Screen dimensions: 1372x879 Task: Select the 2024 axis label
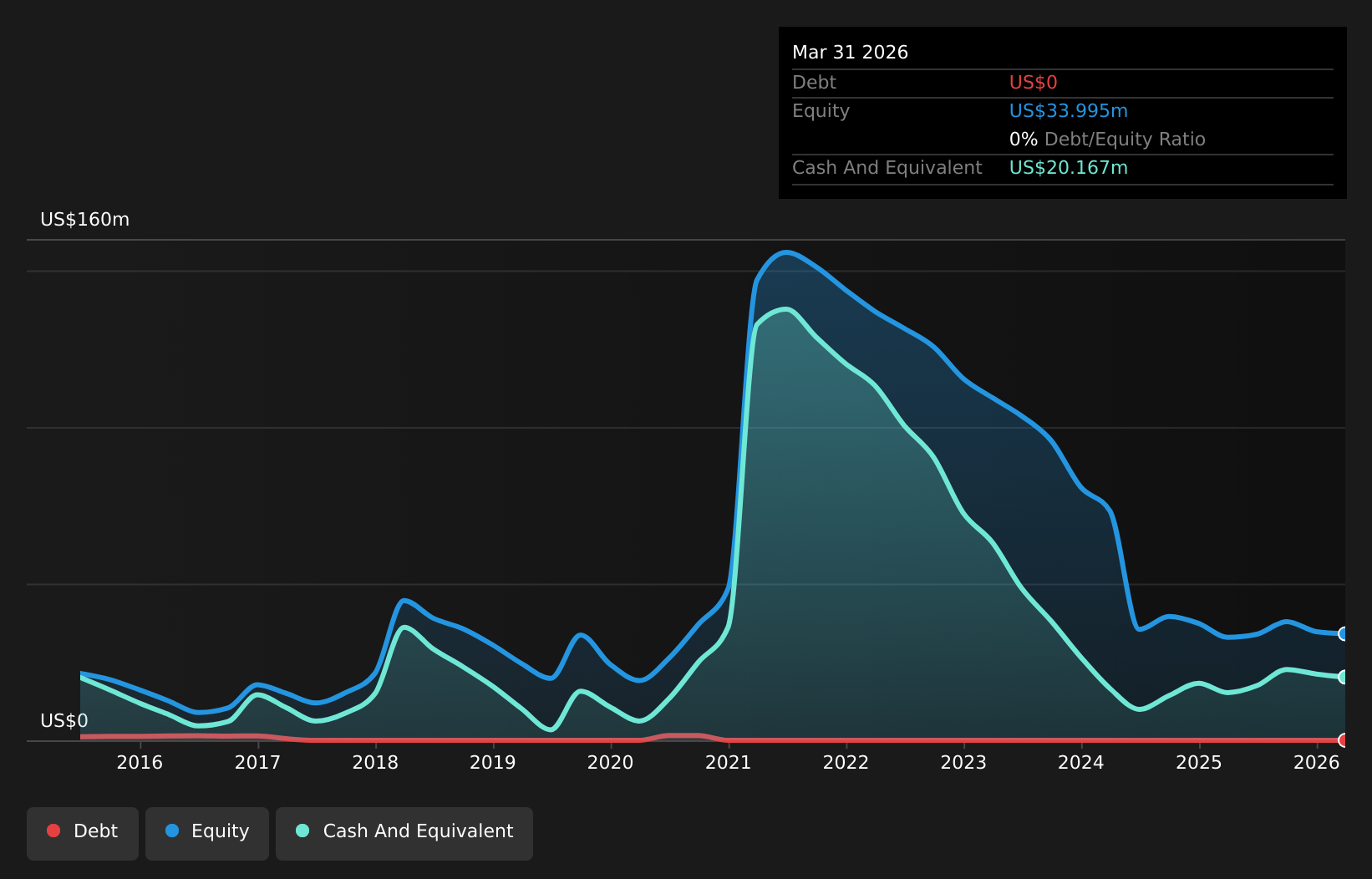click(x=1081, y=763)
